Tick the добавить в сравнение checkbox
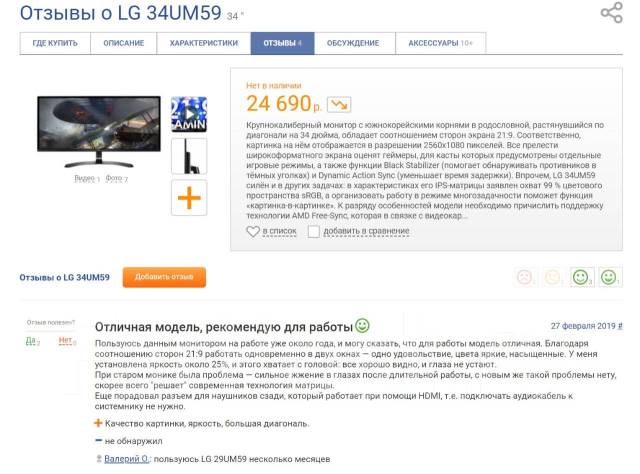Viewport: 640px width, 474px height. [313, 231]
